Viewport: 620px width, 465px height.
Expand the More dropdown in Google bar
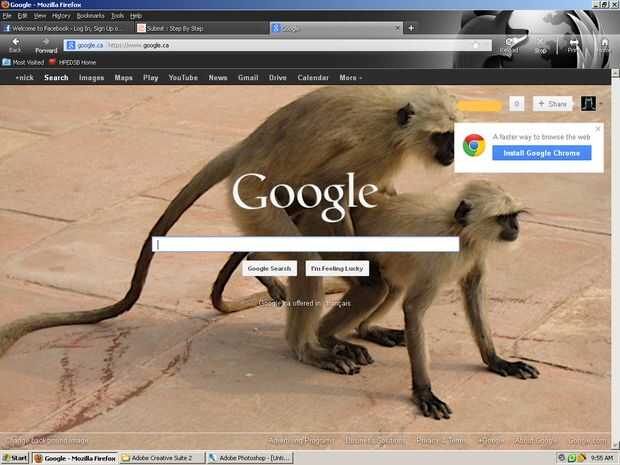point(350,78)
